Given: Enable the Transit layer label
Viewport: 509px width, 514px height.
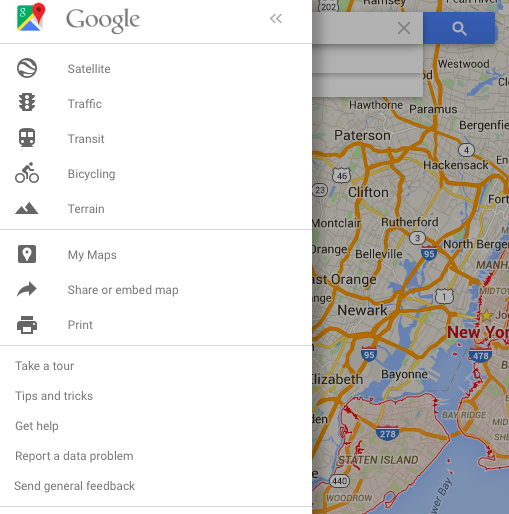Looking at the screenshot, I should (x=86, y=139).
